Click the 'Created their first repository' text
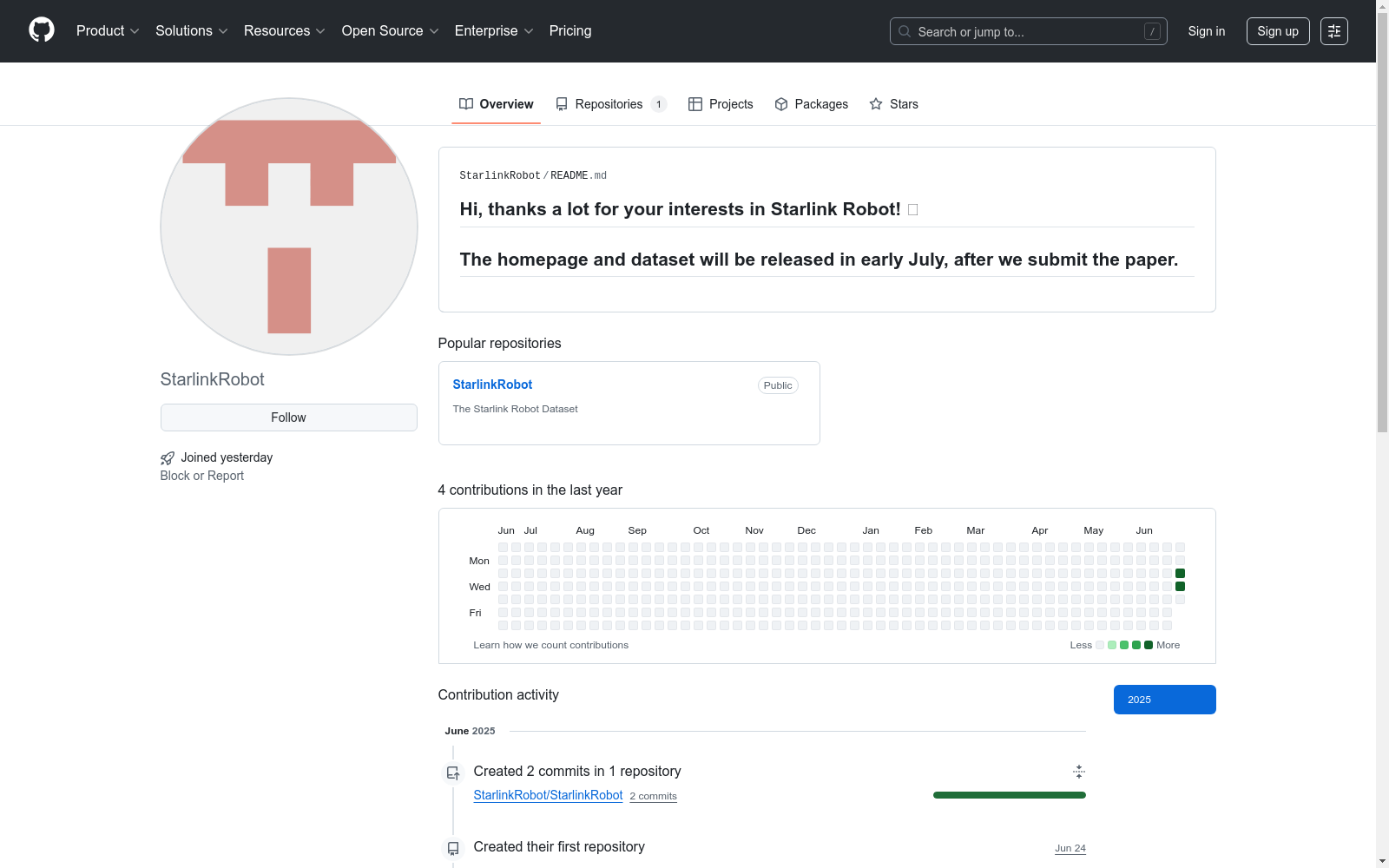 tap(559, 847)
